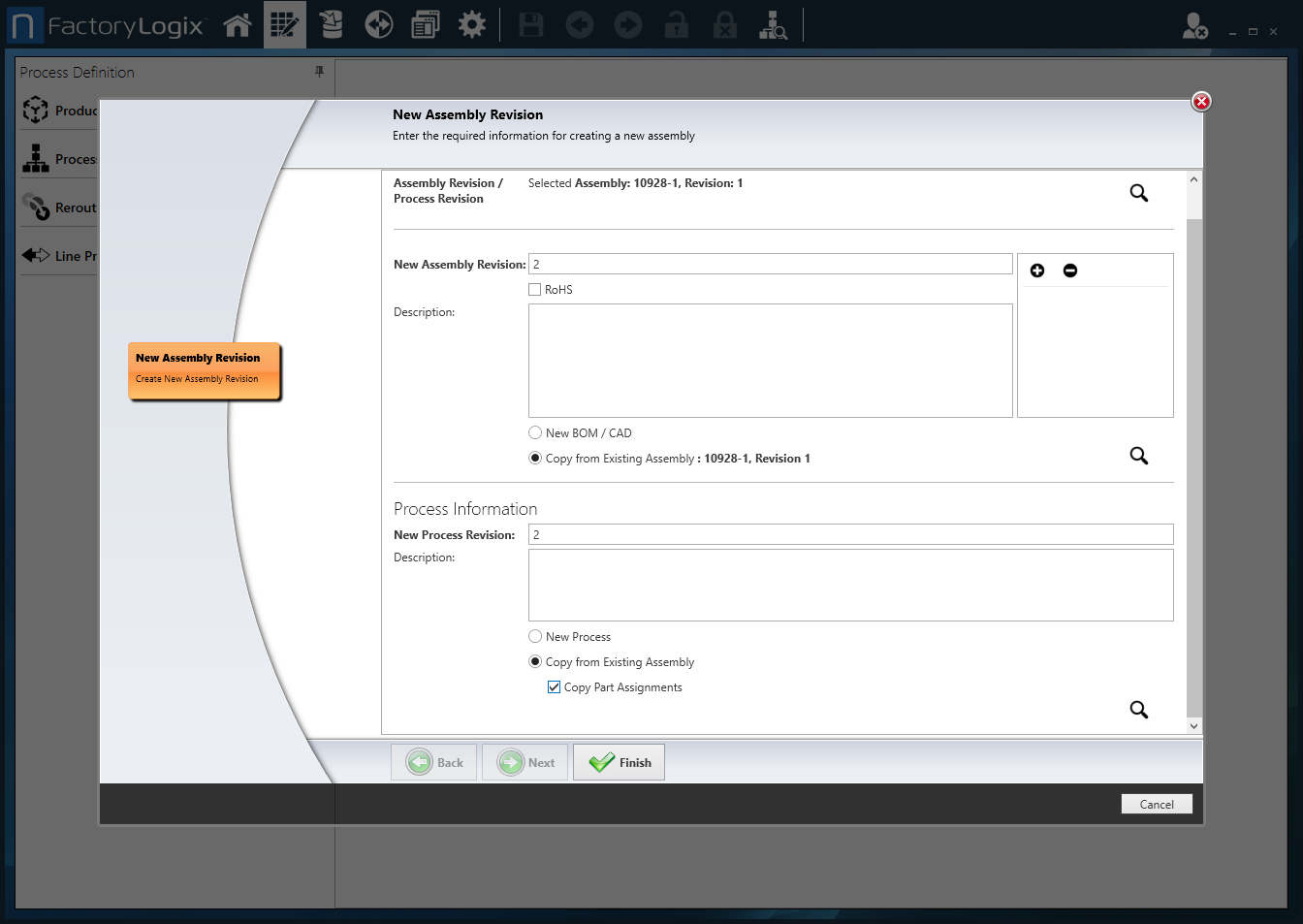
Task: Select Product in the Process Definition sidebar
Action: click(x=58, y=110)
